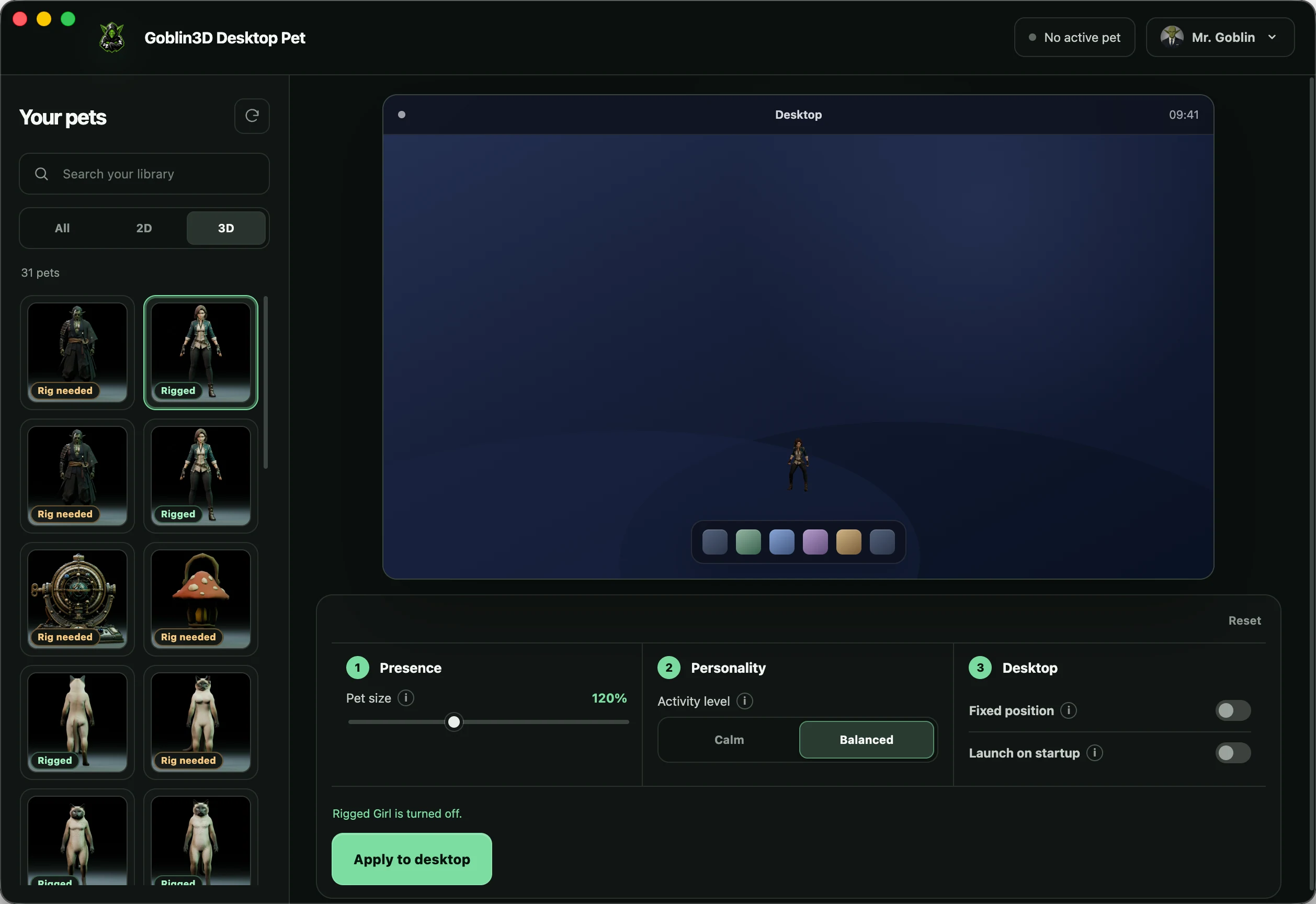This screenshot has width=1316, height=904.
Task: Click No active pet status pill
Action: (1074, 37)
